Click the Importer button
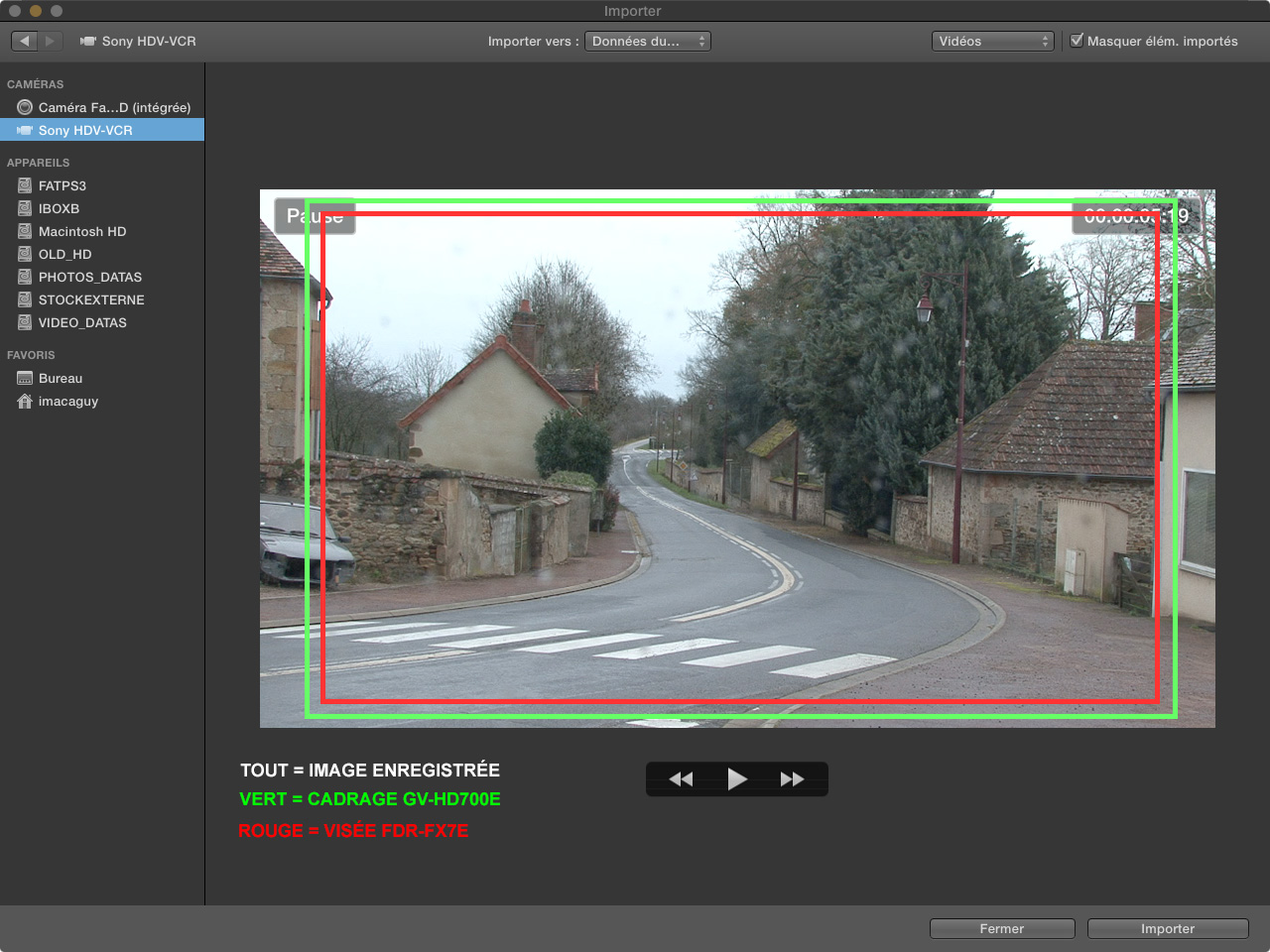The height and width of the screenshot is (952, 1270). point(1167,928)
